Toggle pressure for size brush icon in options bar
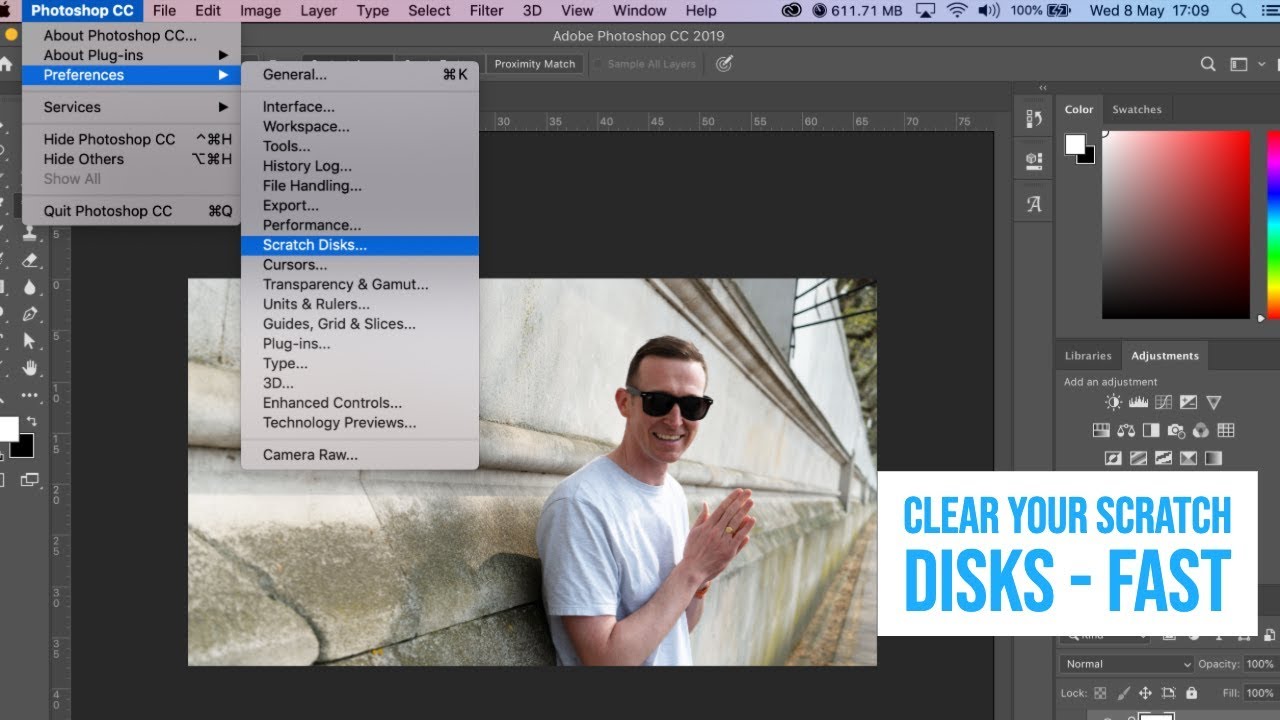The height and width of the screenshot is (720, 1280). tap(725, 64)
